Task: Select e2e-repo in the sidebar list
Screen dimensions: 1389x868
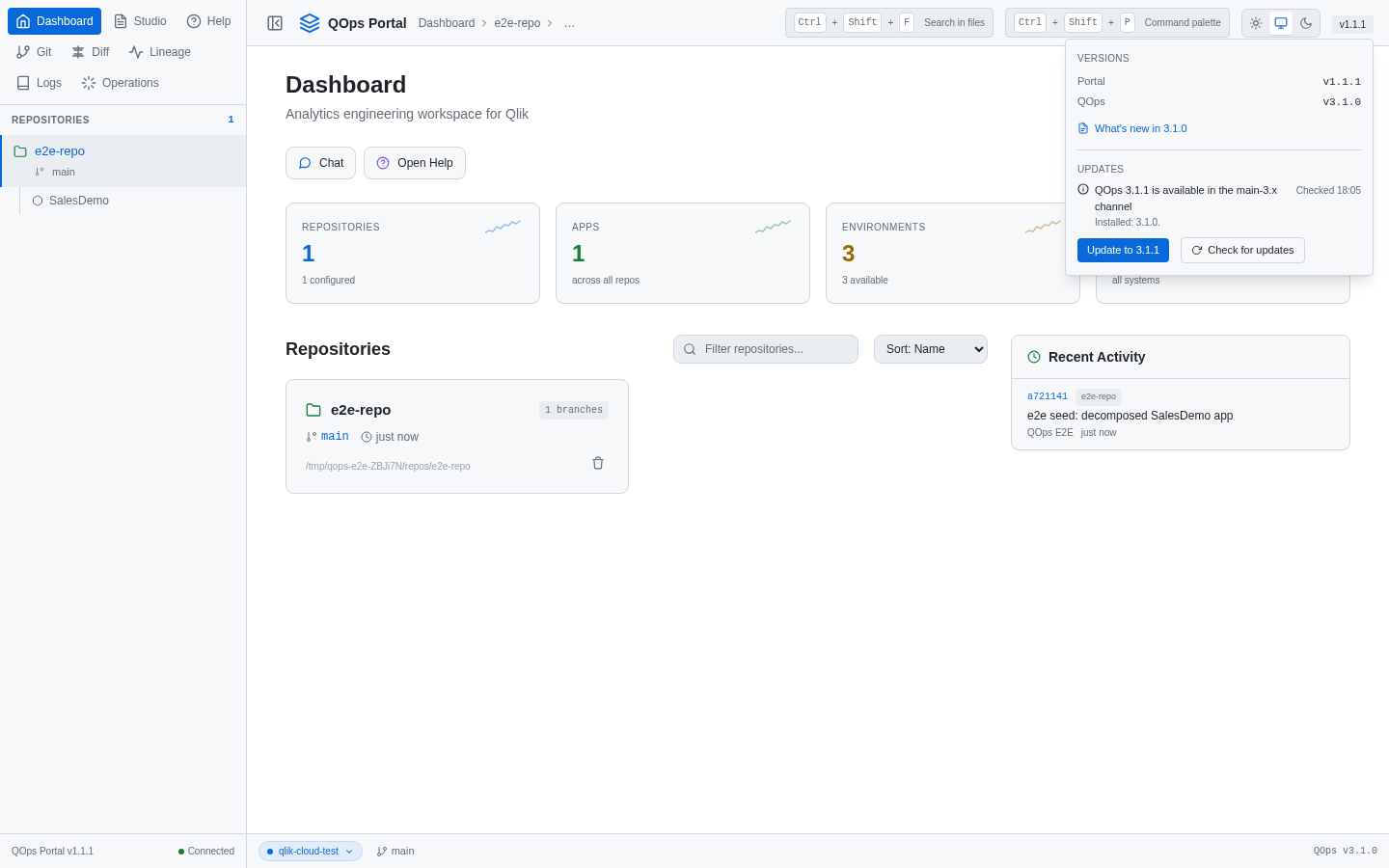Action: pyautogui.click(x=123, y=161)
